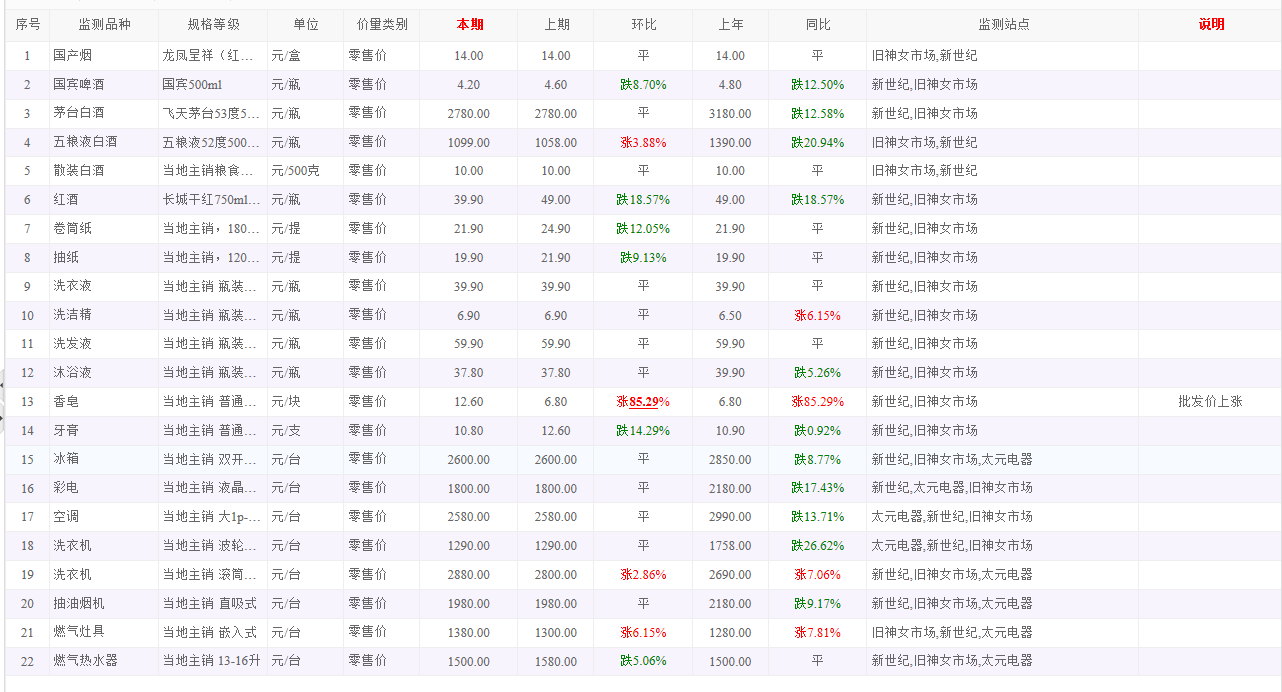Click the 涨3.88% 环比 cell
Screen dimensions: 1282x692
pos(643,143)
